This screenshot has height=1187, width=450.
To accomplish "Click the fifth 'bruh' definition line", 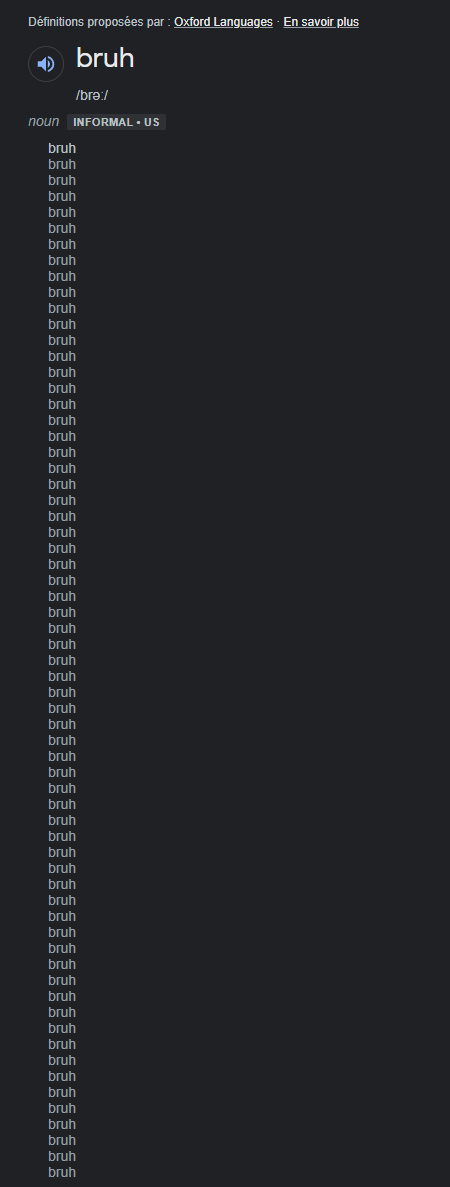I will click(62, 212).
